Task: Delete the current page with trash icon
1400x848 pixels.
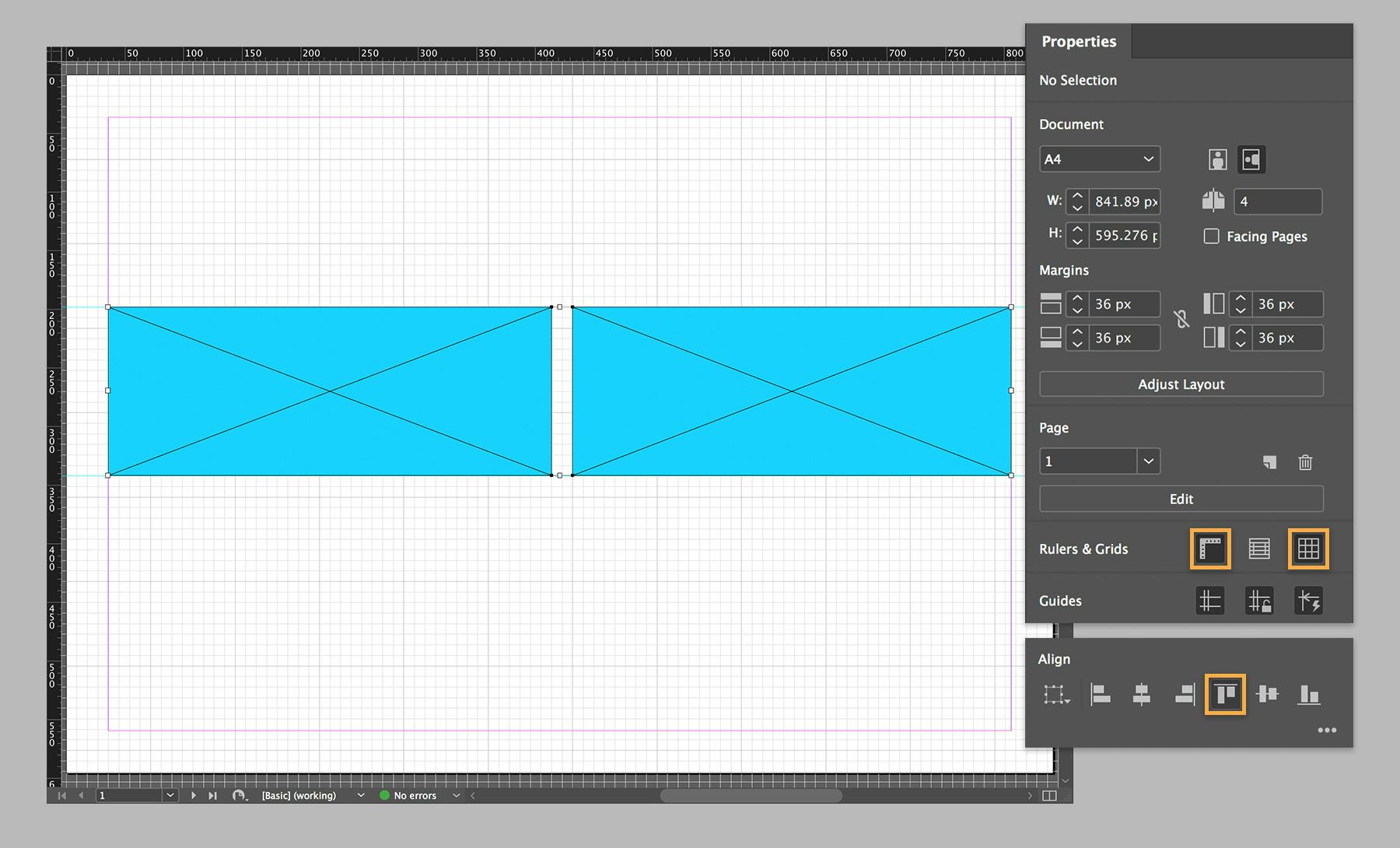Action: click(x=1305, y=462)
